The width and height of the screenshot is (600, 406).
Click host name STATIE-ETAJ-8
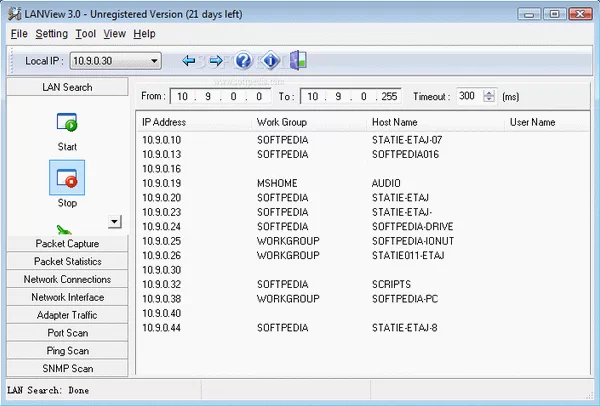coord(404,328)
